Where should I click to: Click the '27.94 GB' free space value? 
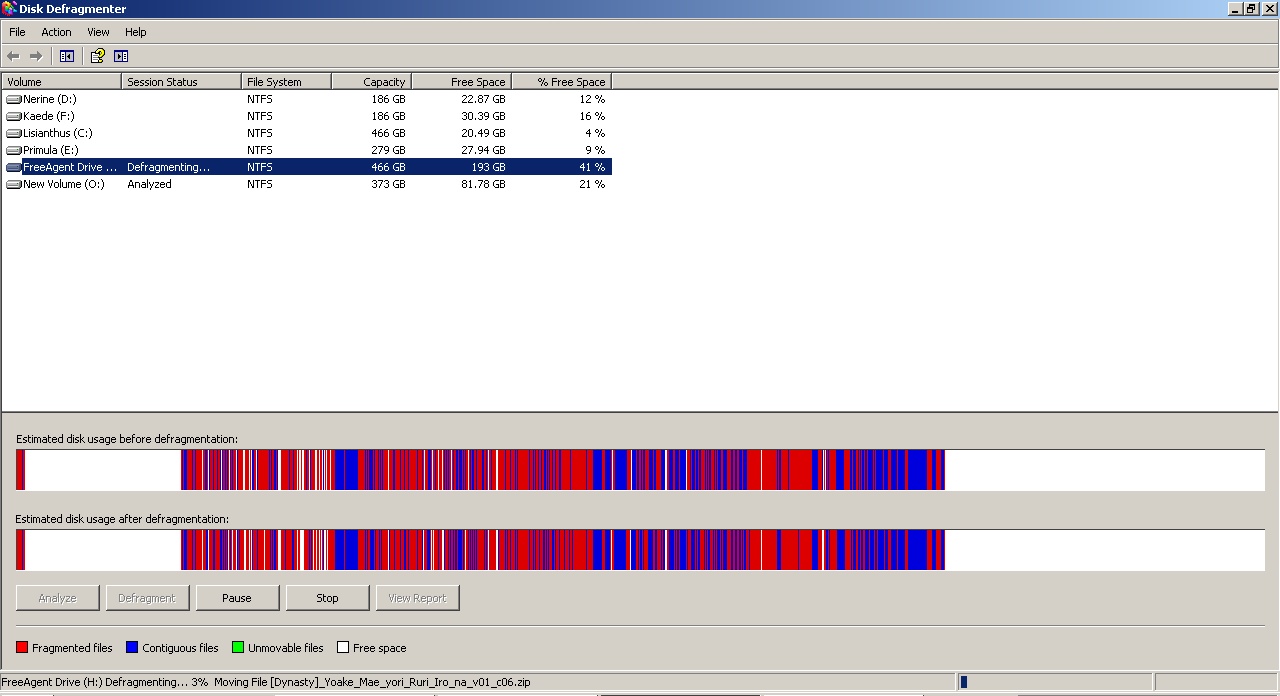coord(484,150)
